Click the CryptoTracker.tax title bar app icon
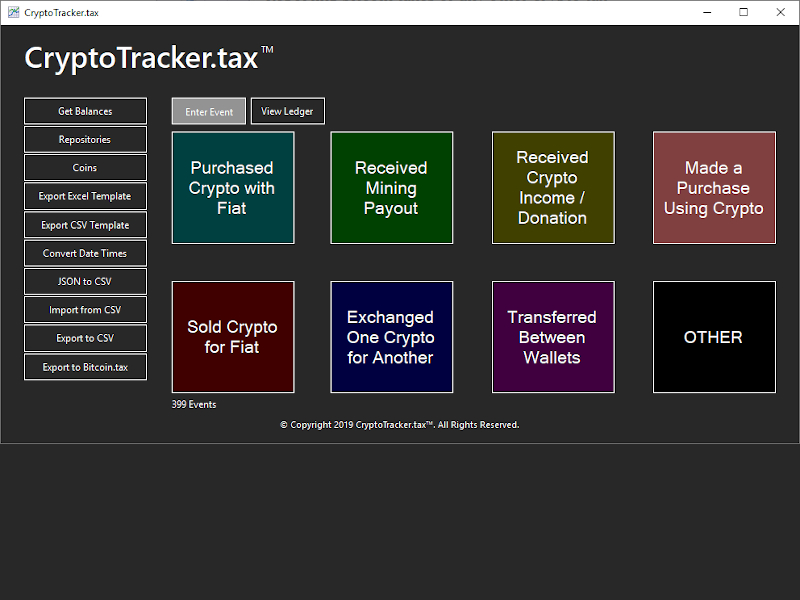Viewport: 800px width, 600px height. [13, 12]
